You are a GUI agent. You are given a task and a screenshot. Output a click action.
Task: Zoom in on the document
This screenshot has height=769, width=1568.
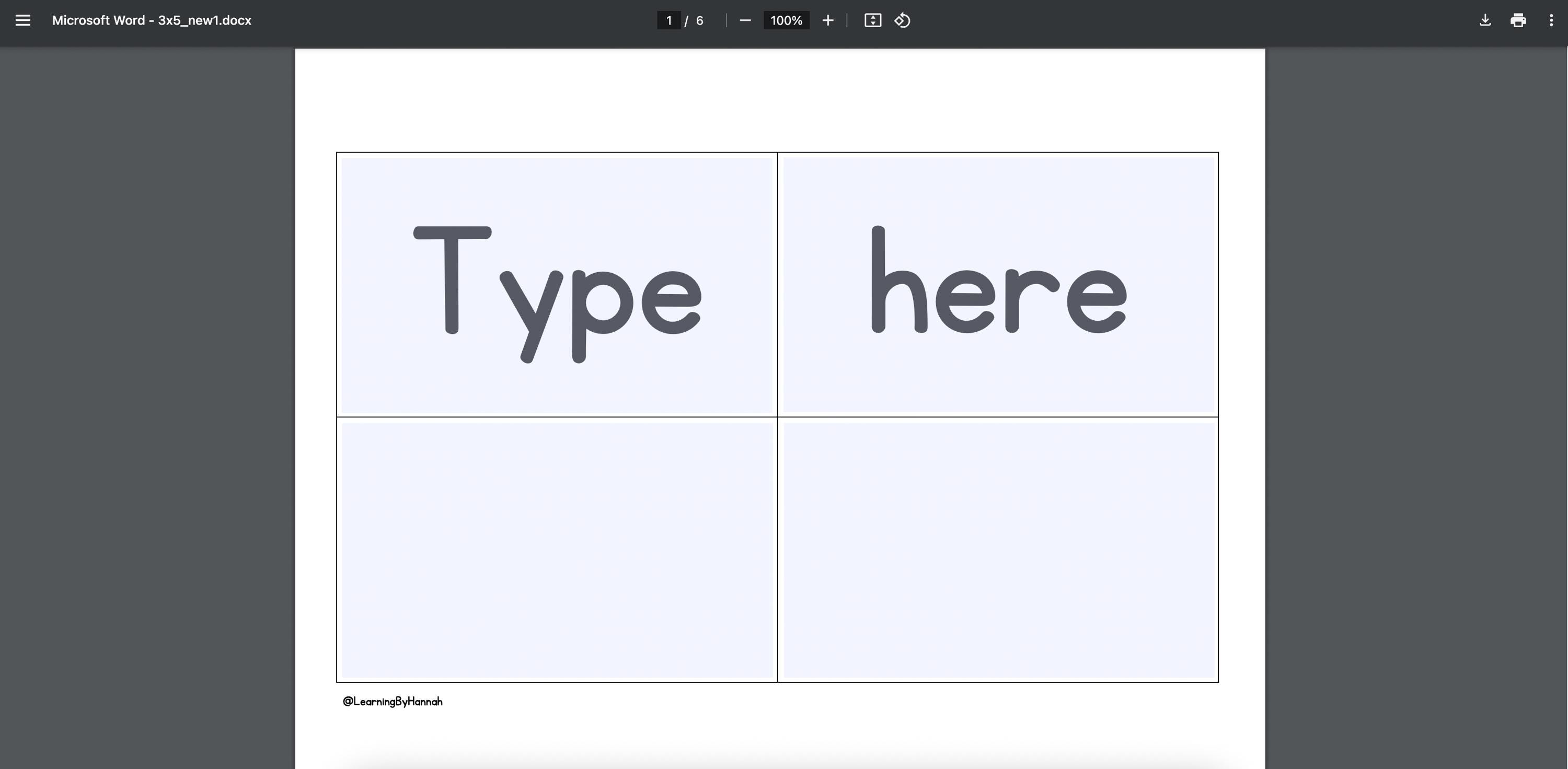point(828,20)
